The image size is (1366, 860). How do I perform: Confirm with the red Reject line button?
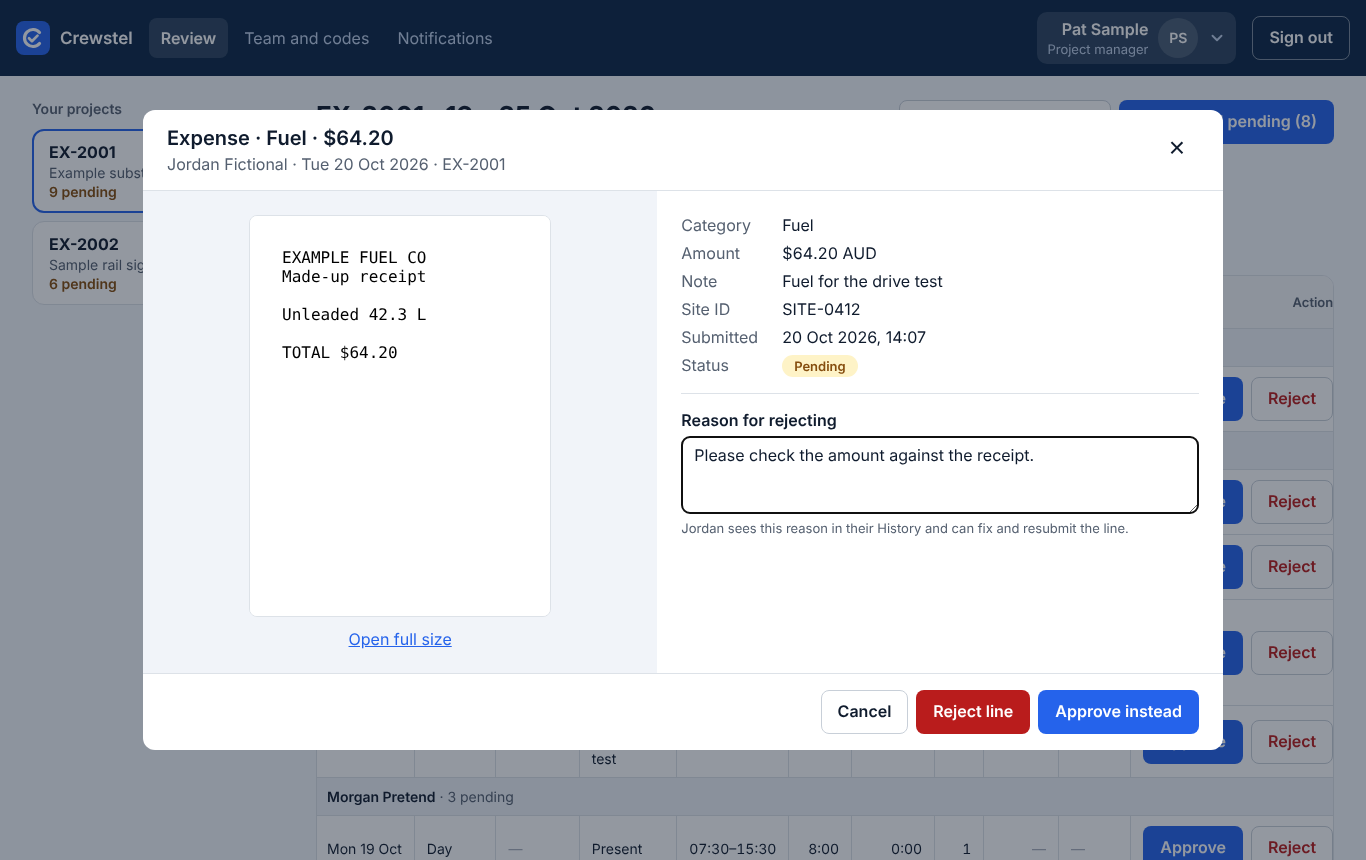click(x=973, y=712)
